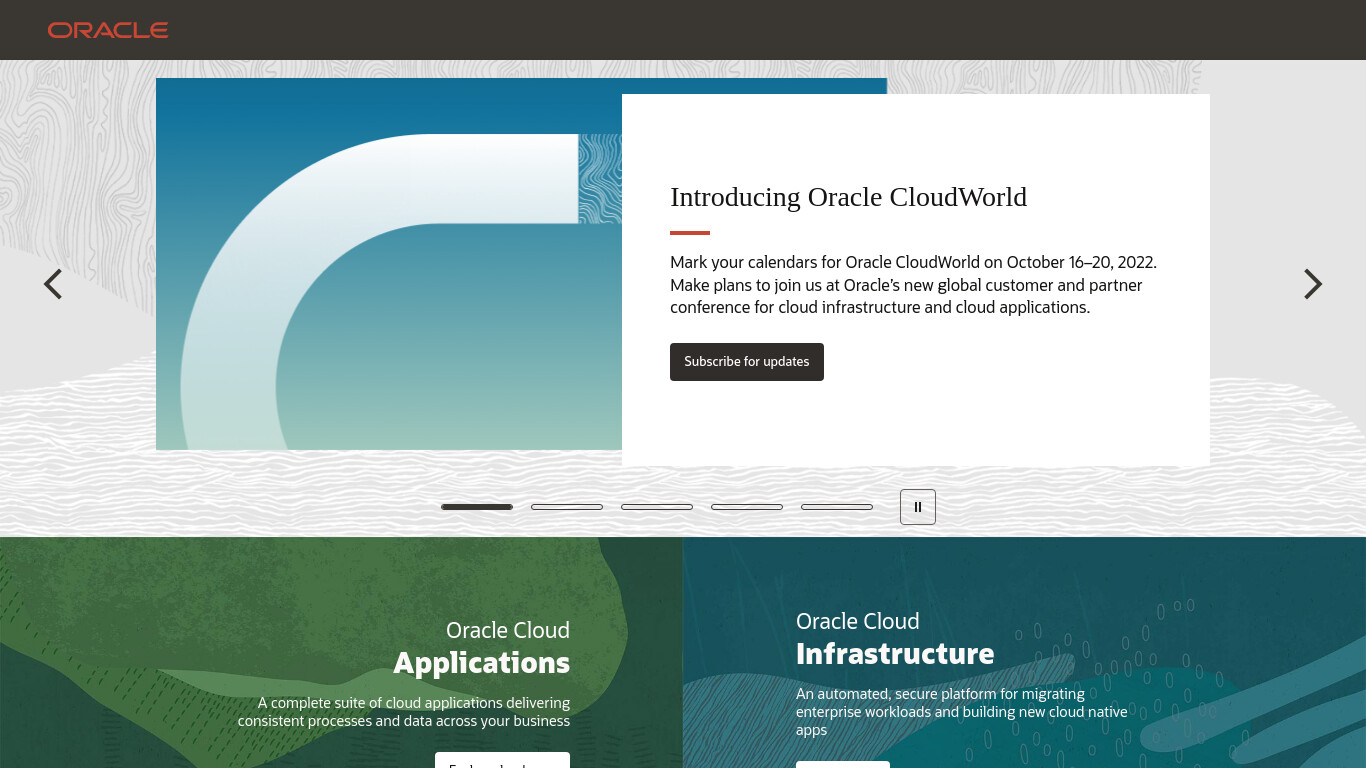Click the CloudWorld date description paragraph
This screenshot has width=1366, height=768.
pos(913,285)
